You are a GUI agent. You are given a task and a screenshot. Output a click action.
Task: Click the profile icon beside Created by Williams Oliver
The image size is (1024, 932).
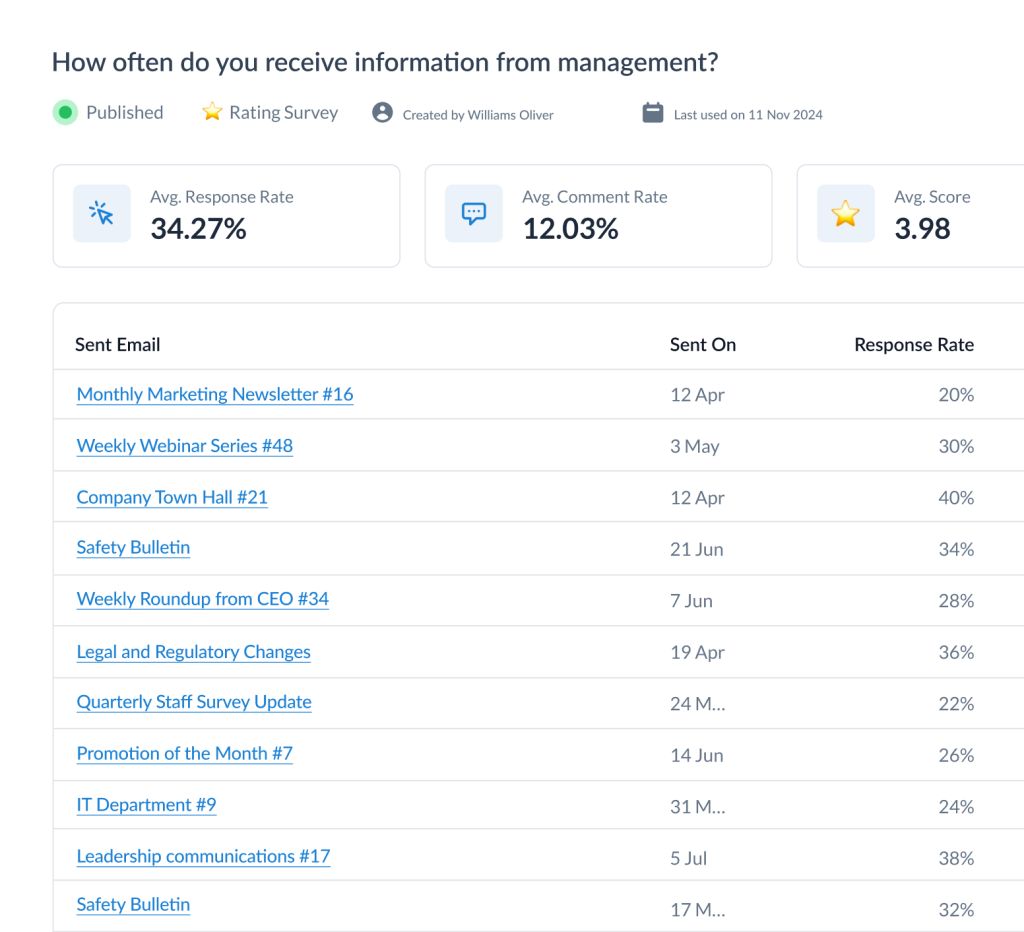click(382, 113)
